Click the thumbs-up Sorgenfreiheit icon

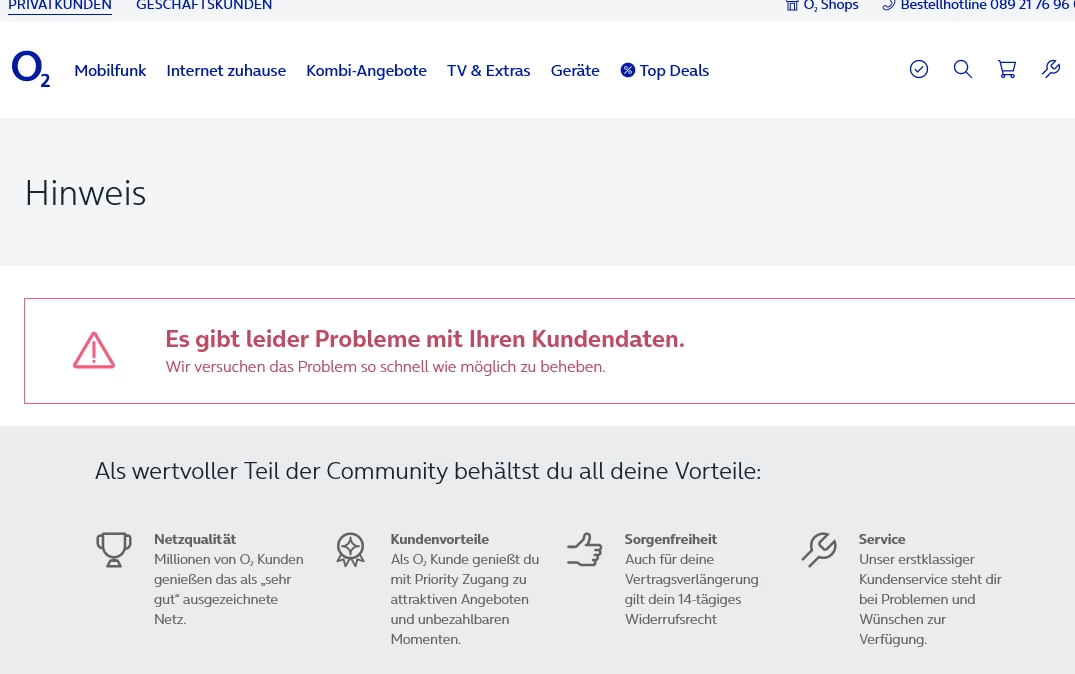(585, 550)
